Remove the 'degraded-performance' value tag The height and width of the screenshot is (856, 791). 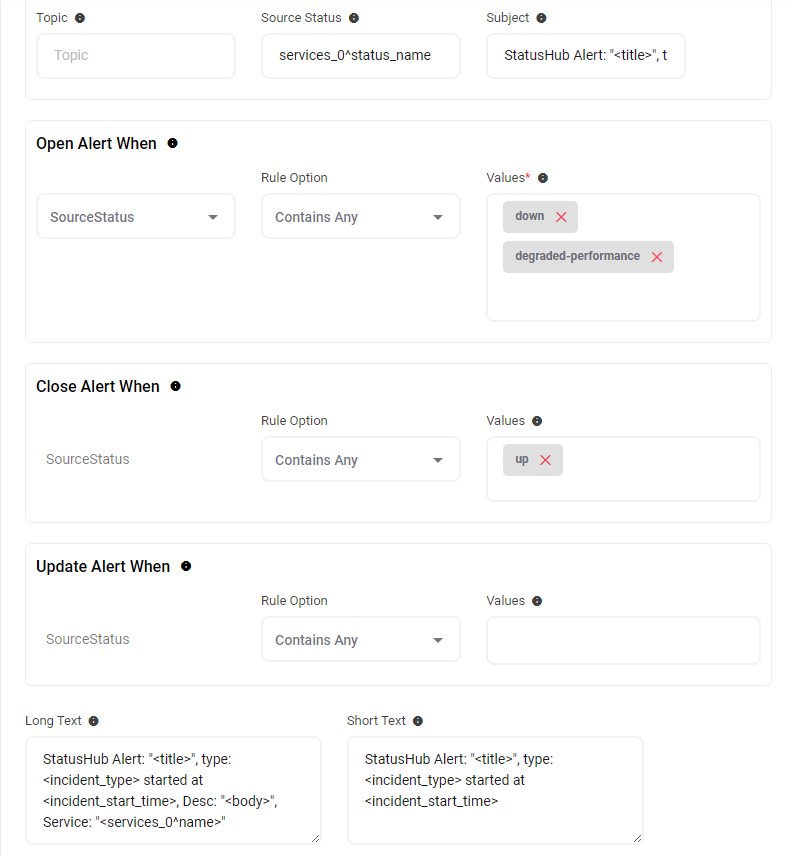pos(657,257)
